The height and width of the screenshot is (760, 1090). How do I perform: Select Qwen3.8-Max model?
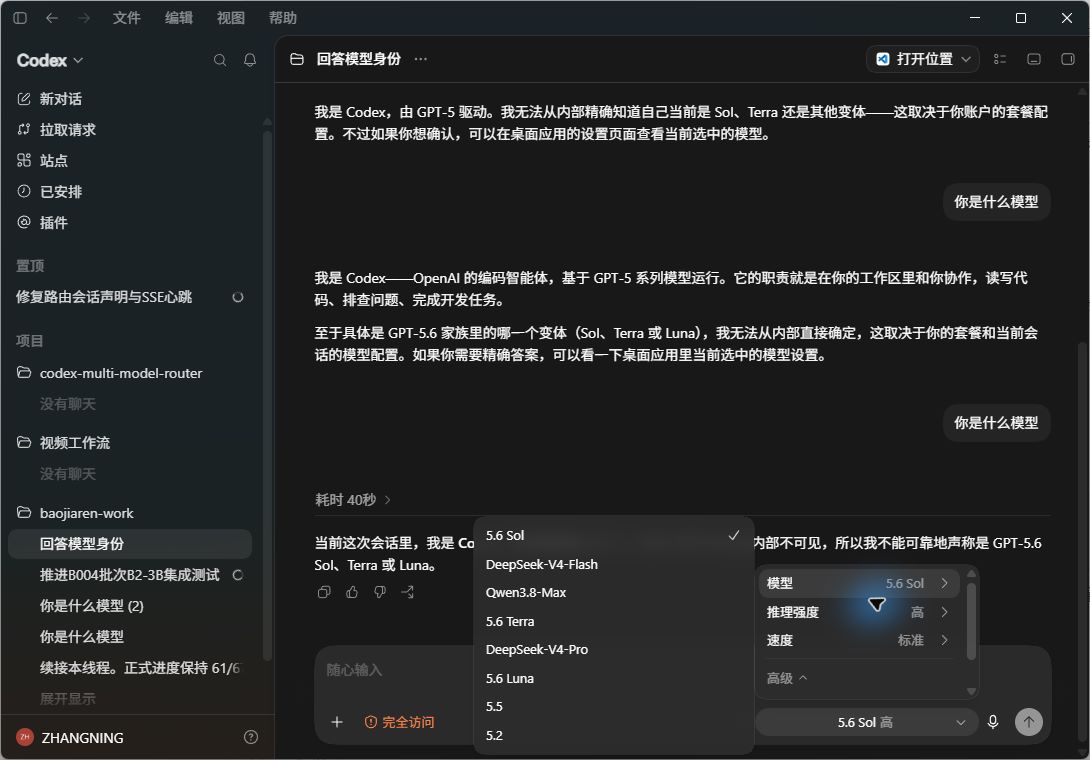613,592
